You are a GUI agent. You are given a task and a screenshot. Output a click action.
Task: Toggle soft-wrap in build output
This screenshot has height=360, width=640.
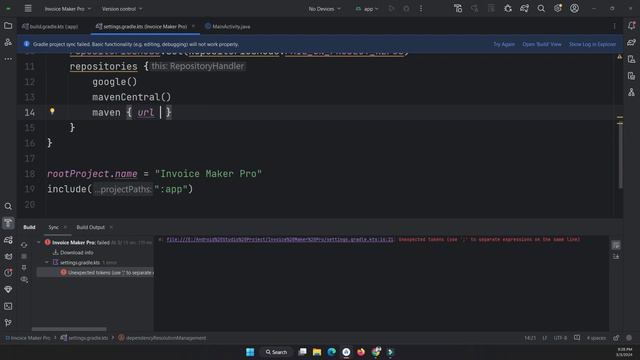[616, 245]
